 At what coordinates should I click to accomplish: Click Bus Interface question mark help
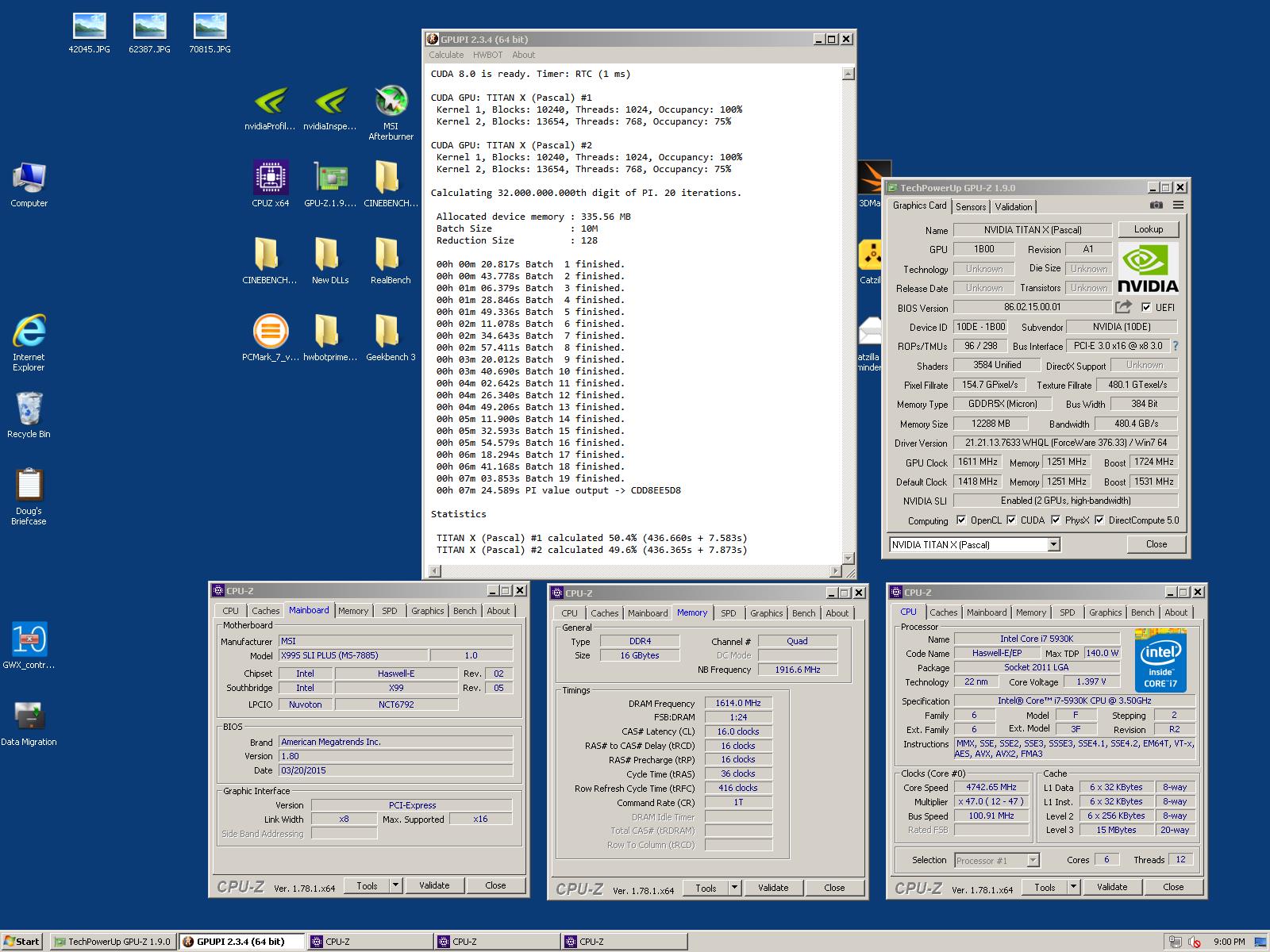pos(1176,346)
